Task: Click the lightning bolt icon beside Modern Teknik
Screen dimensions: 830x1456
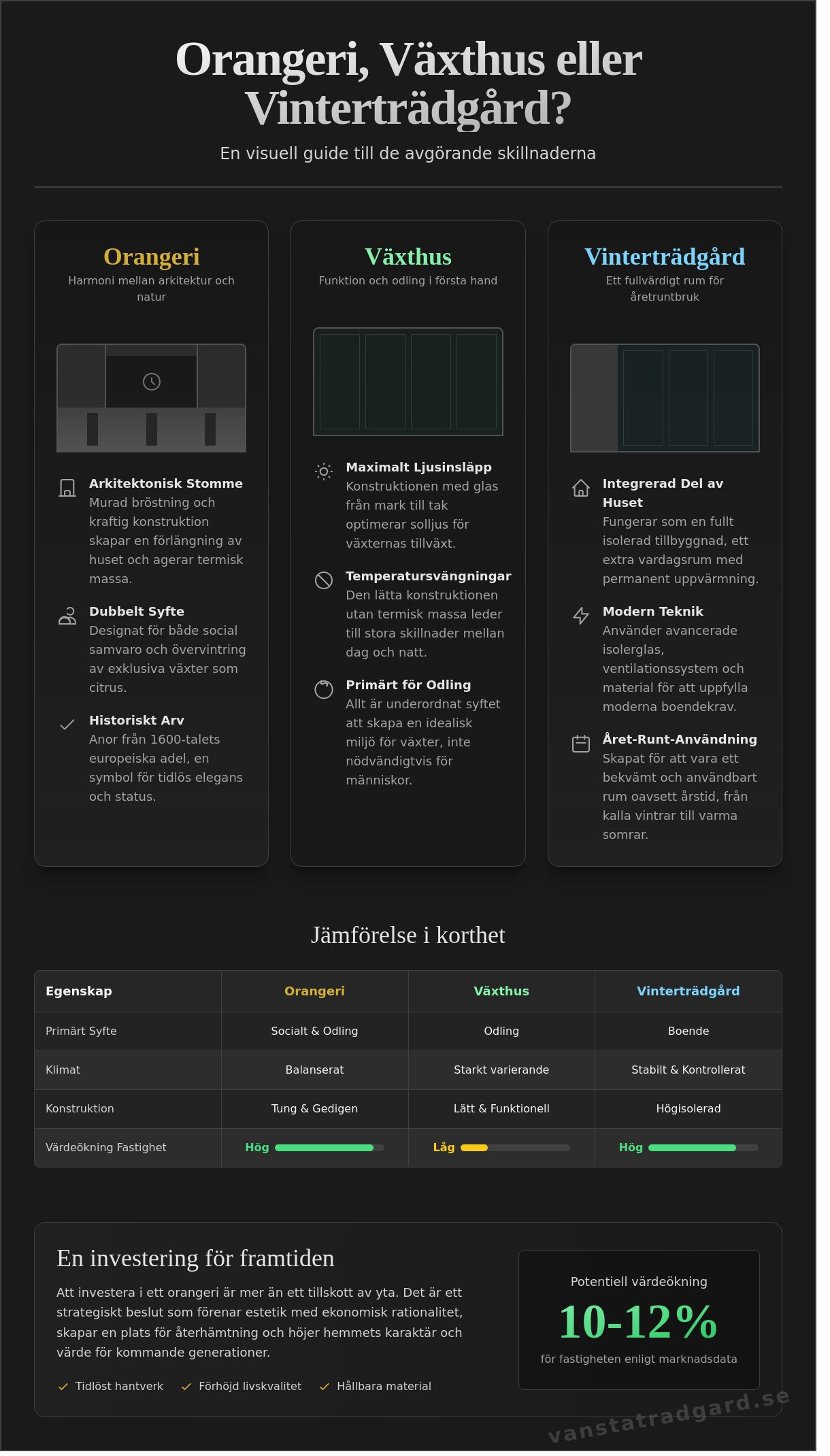Action: click(581, 616)
